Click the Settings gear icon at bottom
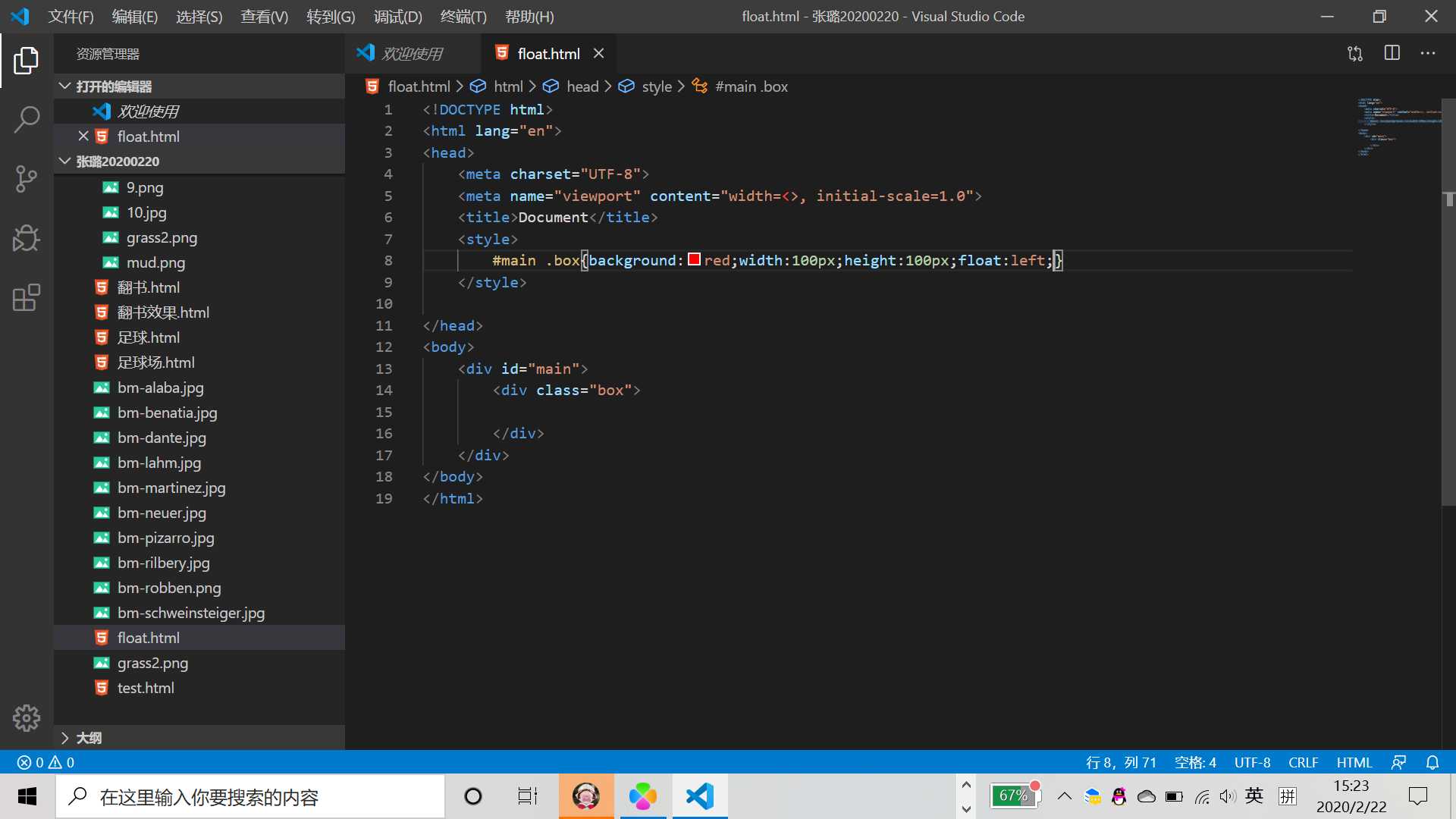Screen dimensions: 1456x819 point(27,718)
